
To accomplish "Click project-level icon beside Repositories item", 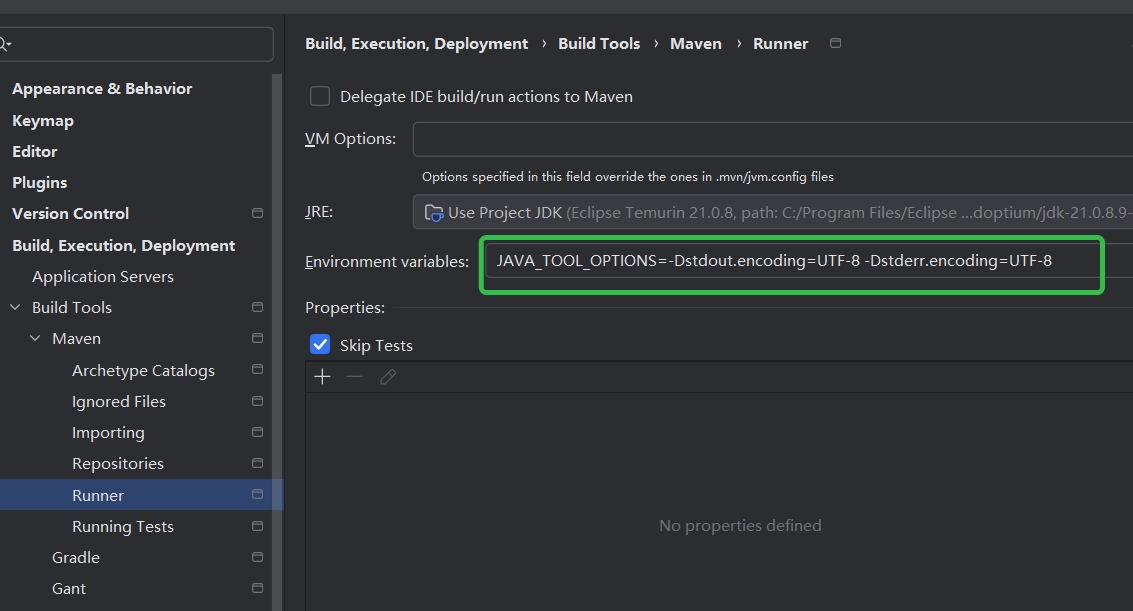I will pos(257,463).
